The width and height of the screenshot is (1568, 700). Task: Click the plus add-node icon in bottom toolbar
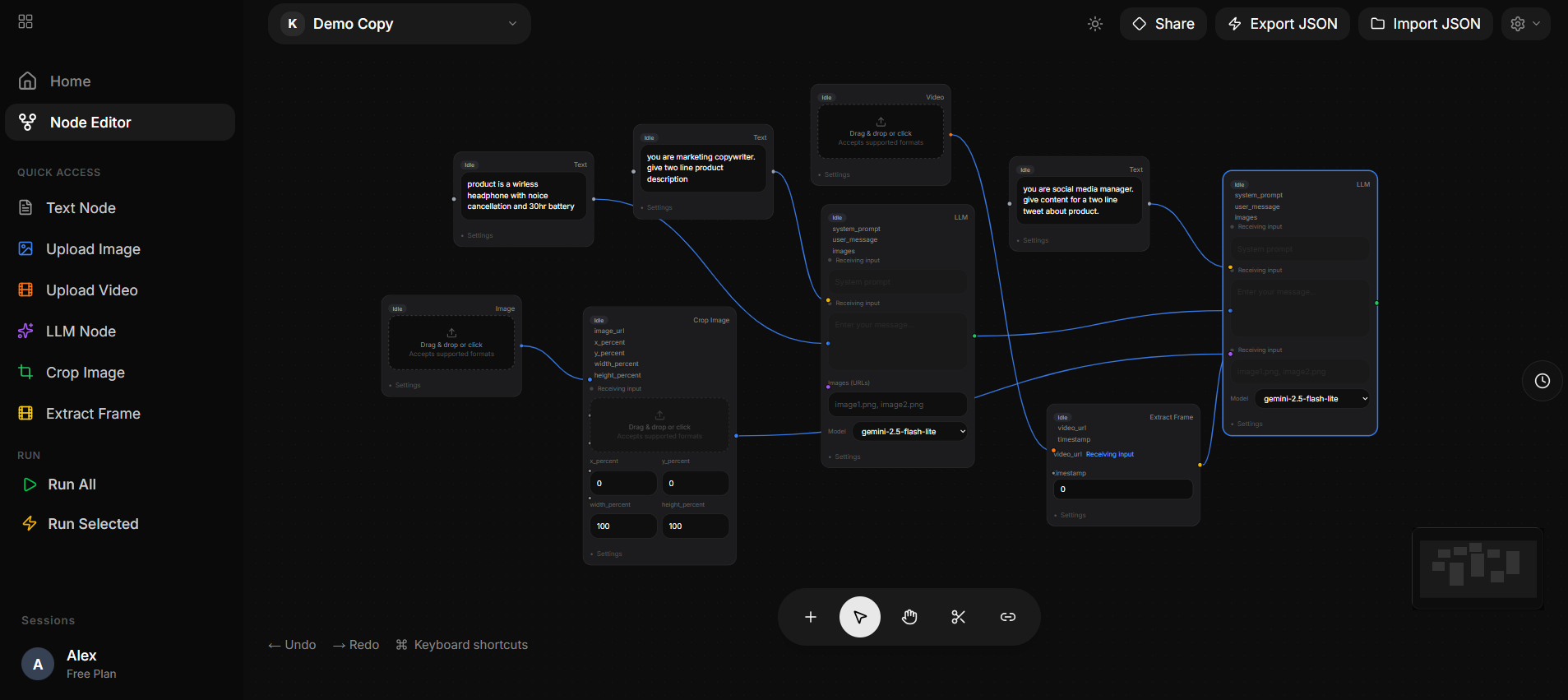(810, 617)
